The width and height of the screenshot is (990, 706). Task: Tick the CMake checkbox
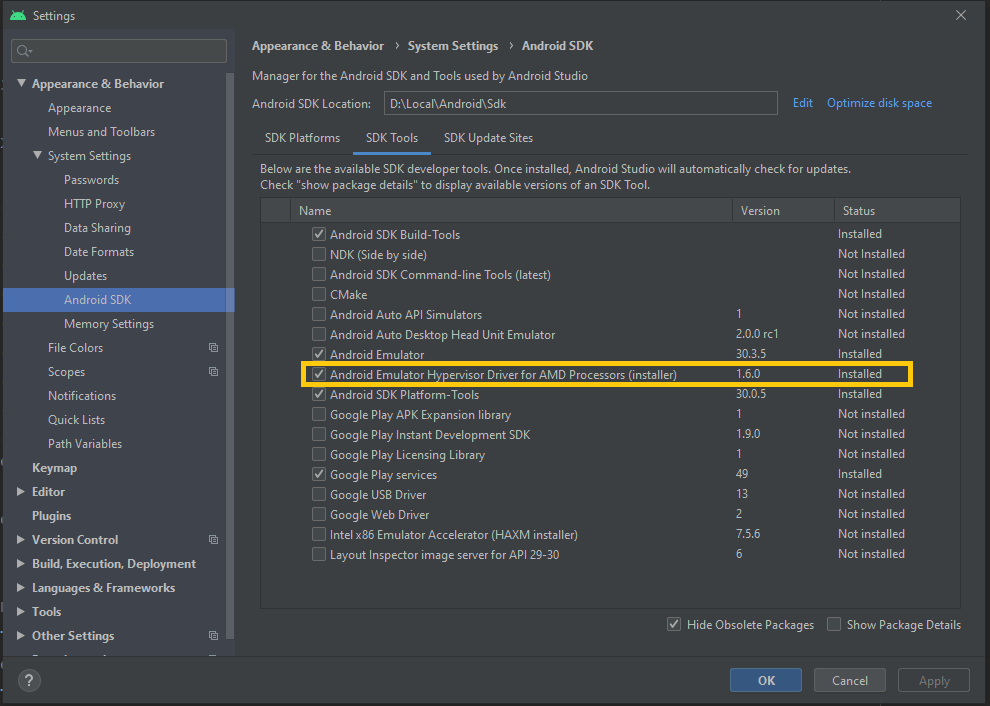coord(319,294)
